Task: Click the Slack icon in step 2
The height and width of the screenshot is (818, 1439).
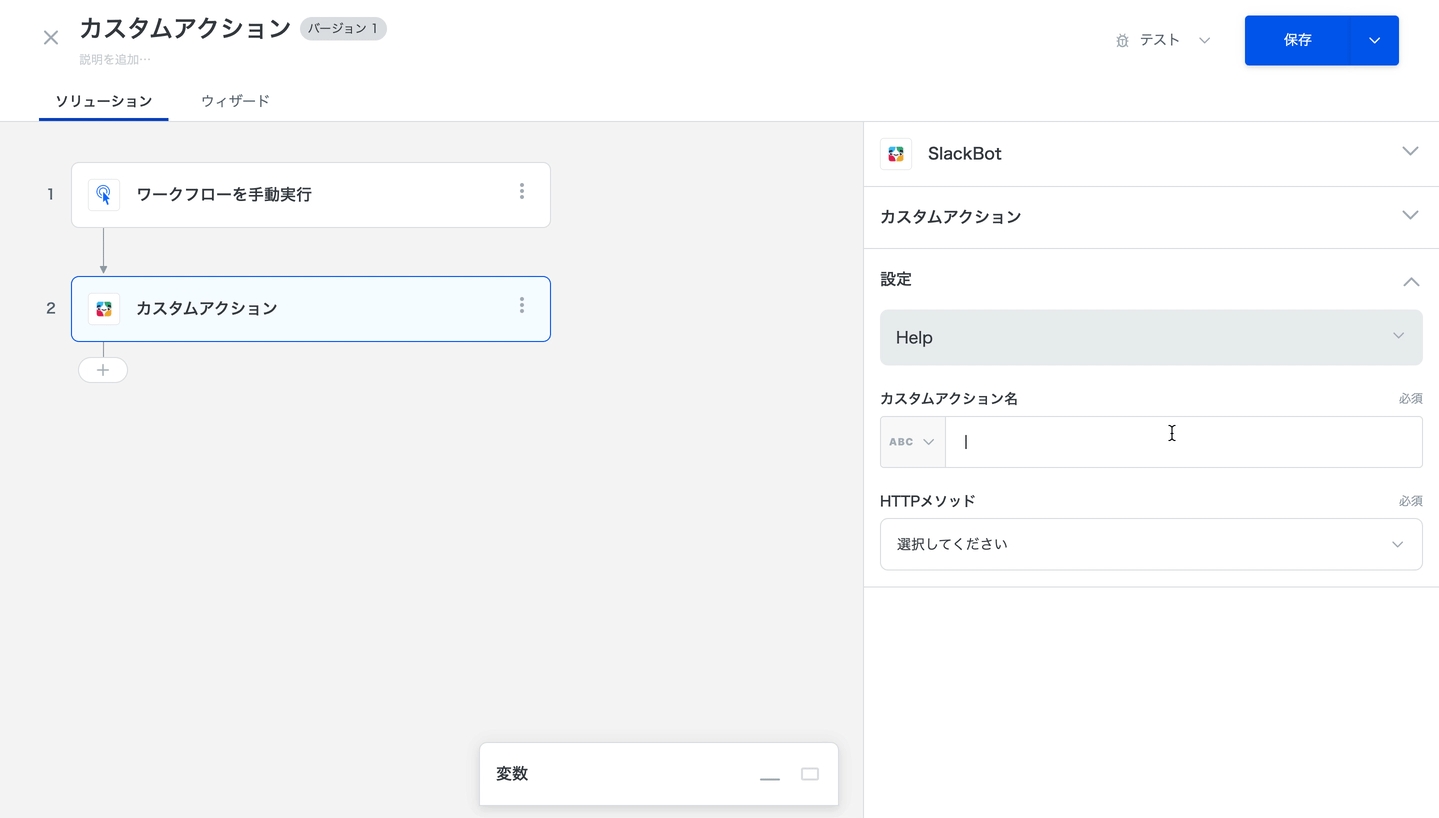Action: (104, 309)
